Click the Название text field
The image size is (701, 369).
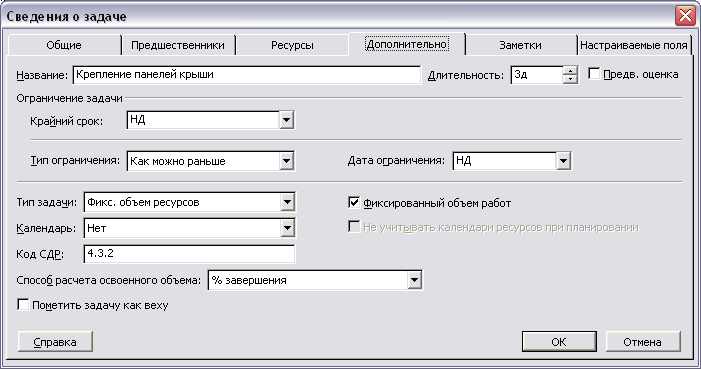pos(246,75)
